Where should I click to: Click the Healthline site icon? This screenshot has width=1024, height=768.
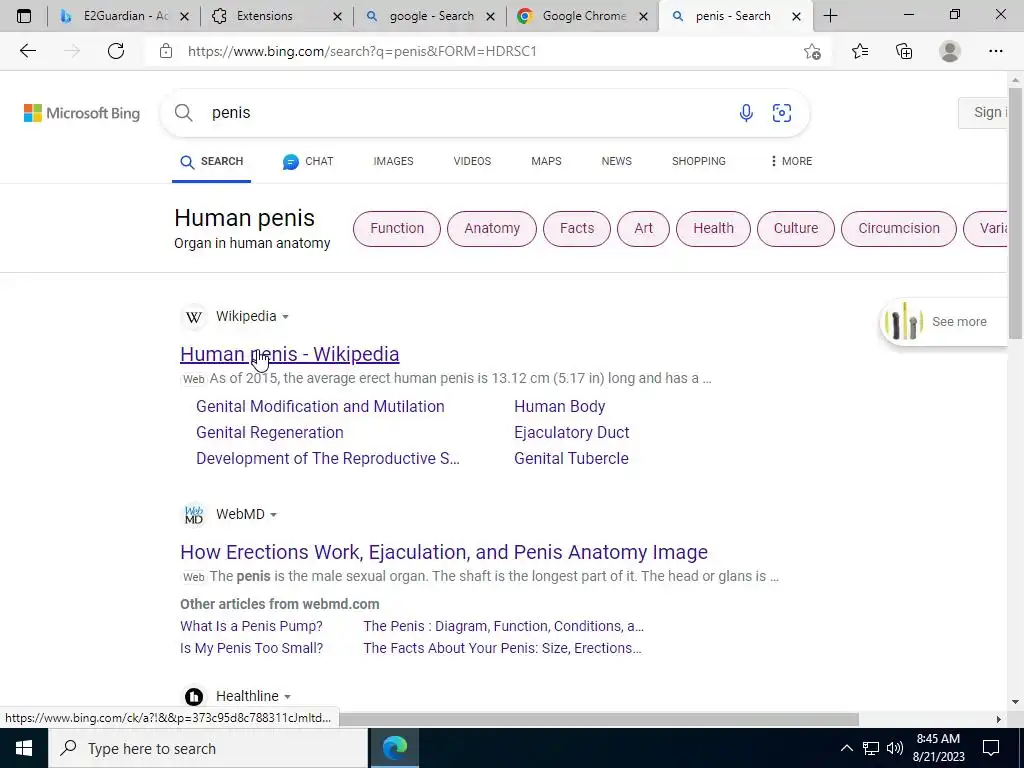[193, 696]
